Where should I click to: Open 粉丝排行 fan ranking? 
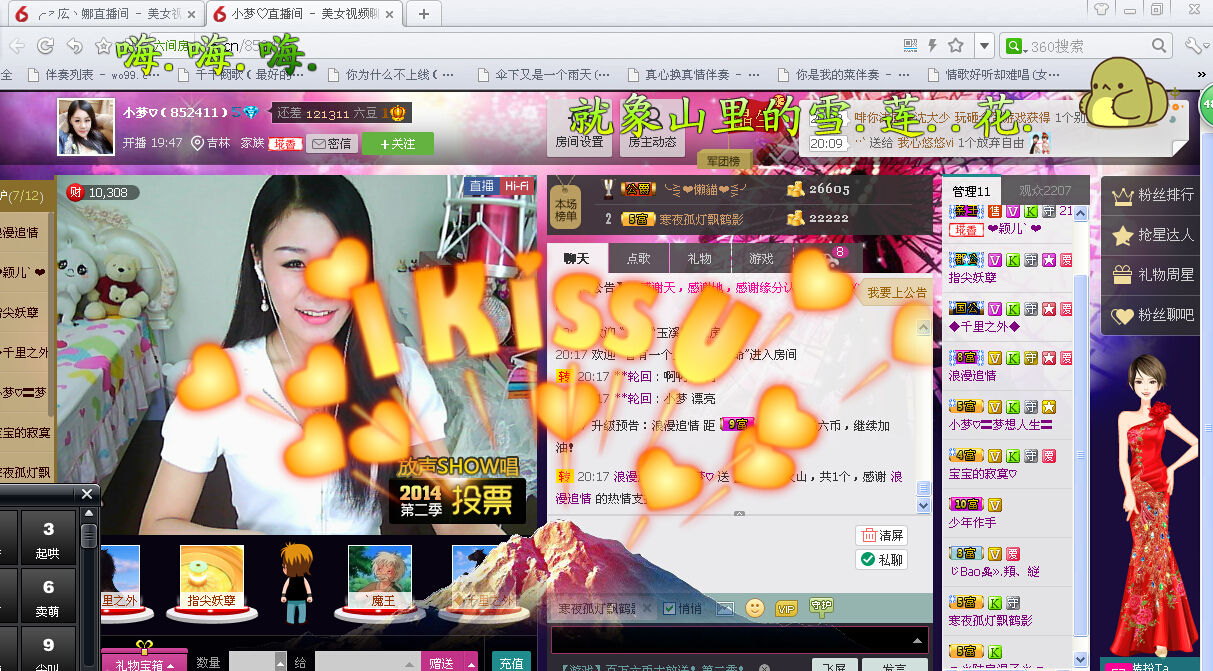click(x=1153, y=195)
